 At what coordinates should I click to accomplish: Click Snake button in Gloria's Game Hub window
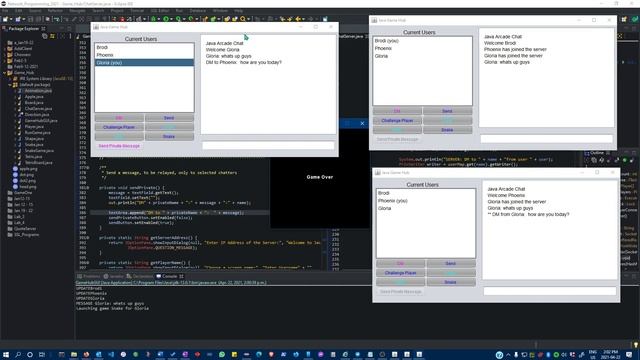pos(169,137)
